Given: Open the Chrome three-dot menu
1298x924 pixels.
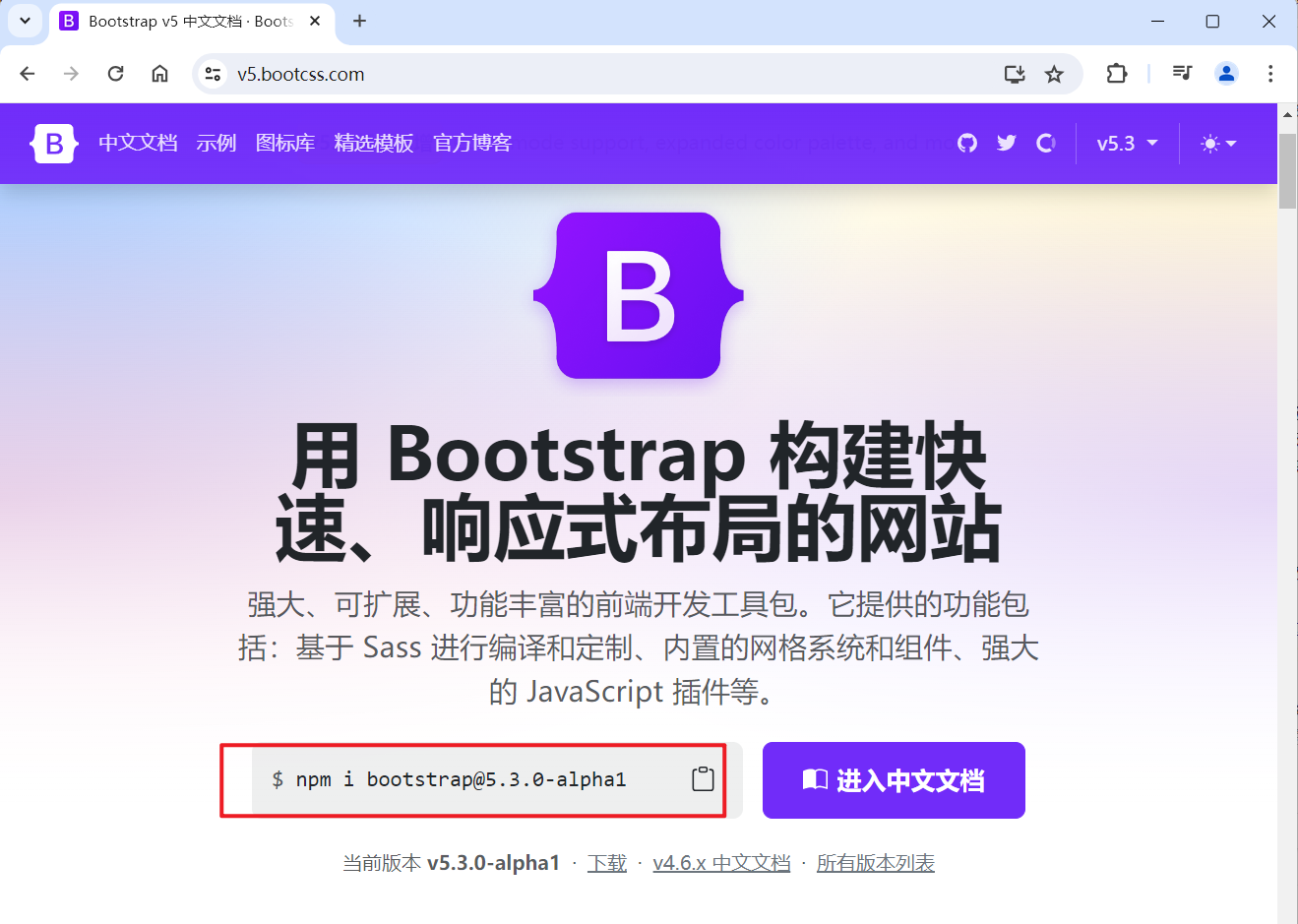Looking at the screenshot, I should [1270, 74].
